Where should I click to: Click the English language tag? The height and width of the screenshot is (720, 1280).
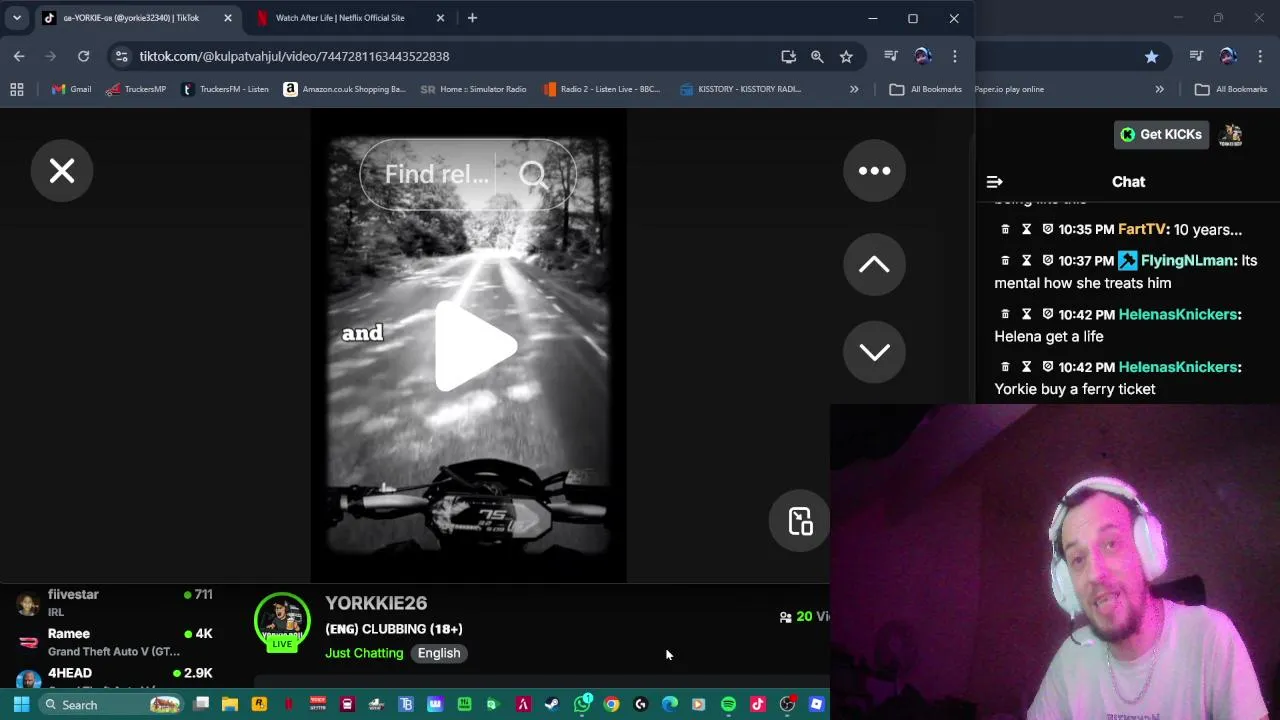point(439,653)
